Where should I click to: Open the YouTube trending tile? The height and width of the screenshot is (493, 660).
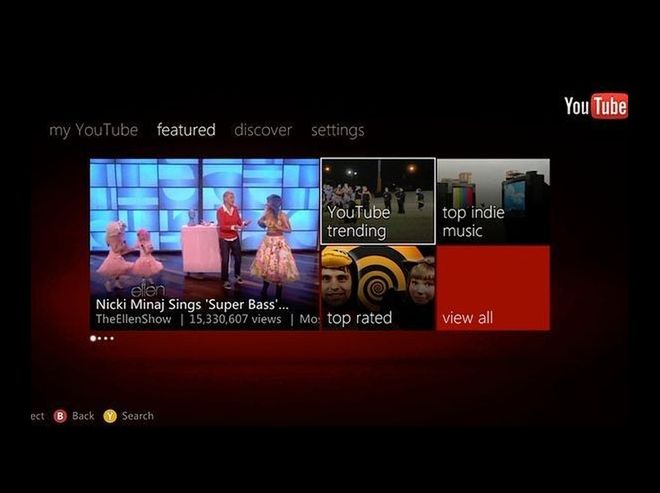click(x=378, y=201)
